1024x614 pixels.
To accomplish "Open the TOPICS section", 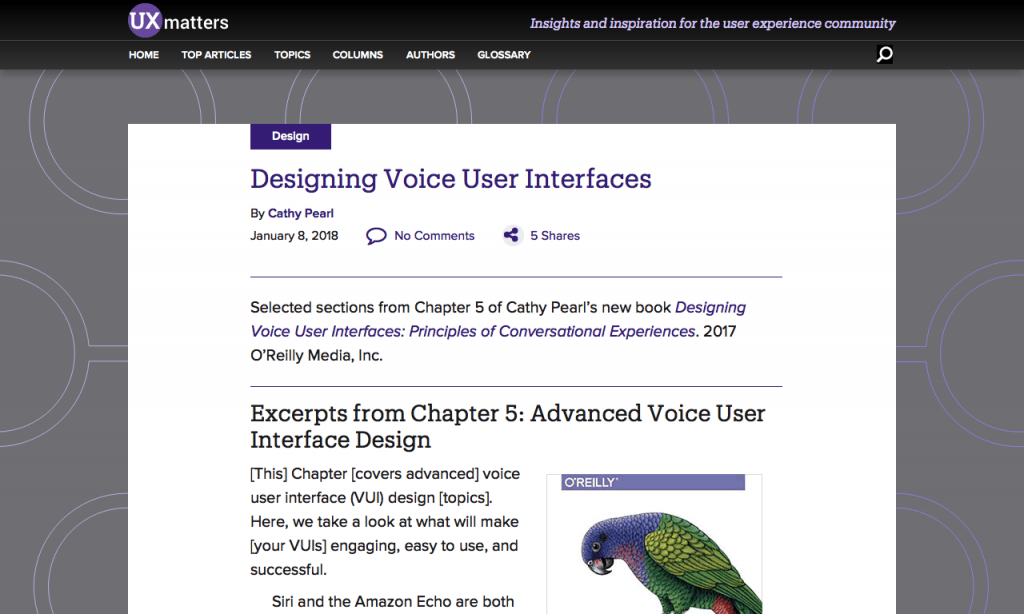I will 292,55.
